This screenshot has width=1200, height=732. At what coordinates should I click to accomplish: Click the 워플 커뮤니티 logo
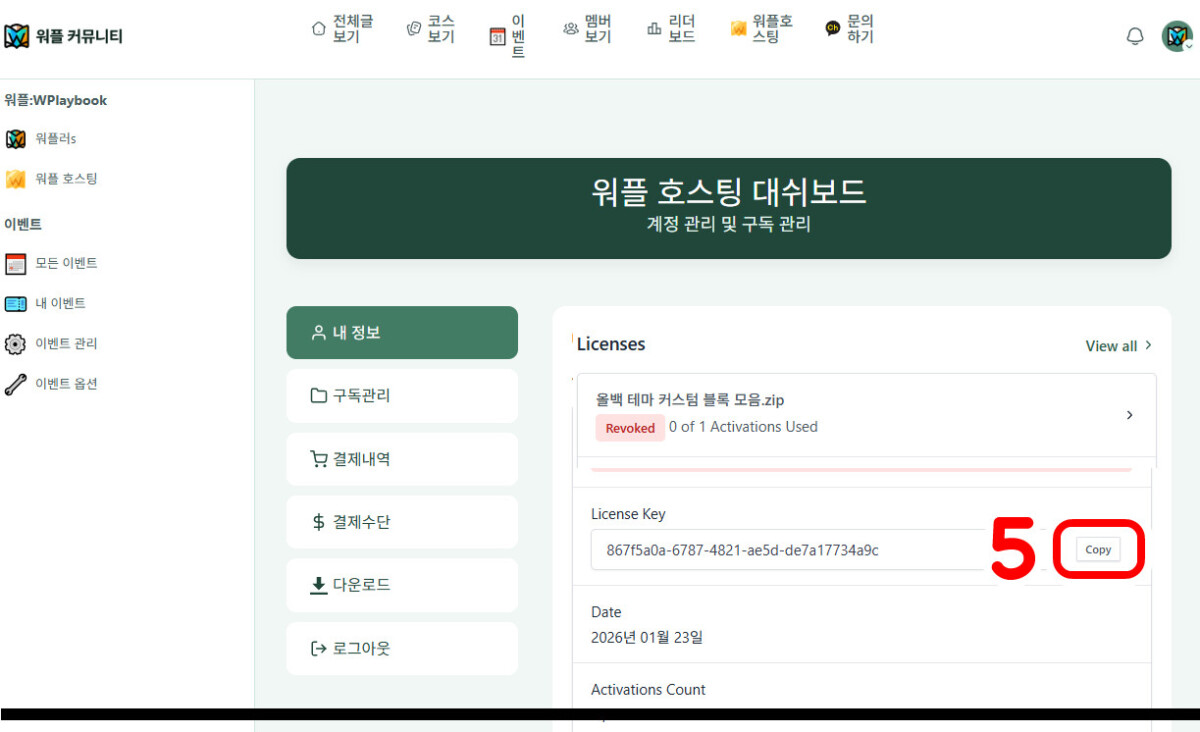[x=63, y=37]
